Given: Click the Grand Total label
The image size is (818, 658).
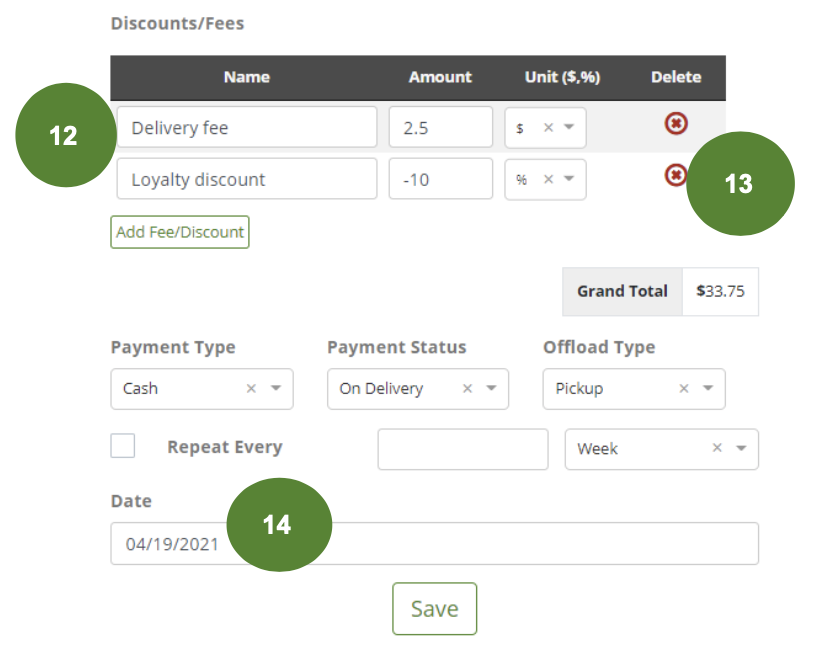Looking at the screenshot, I should tap(622, 291).
